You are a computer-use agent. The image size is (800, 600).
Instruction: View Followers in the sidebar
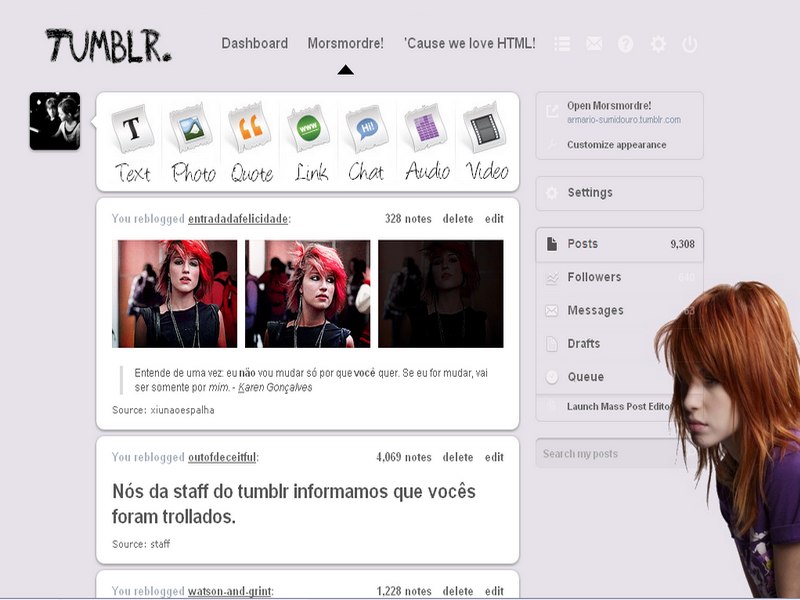tap(619, 277)
